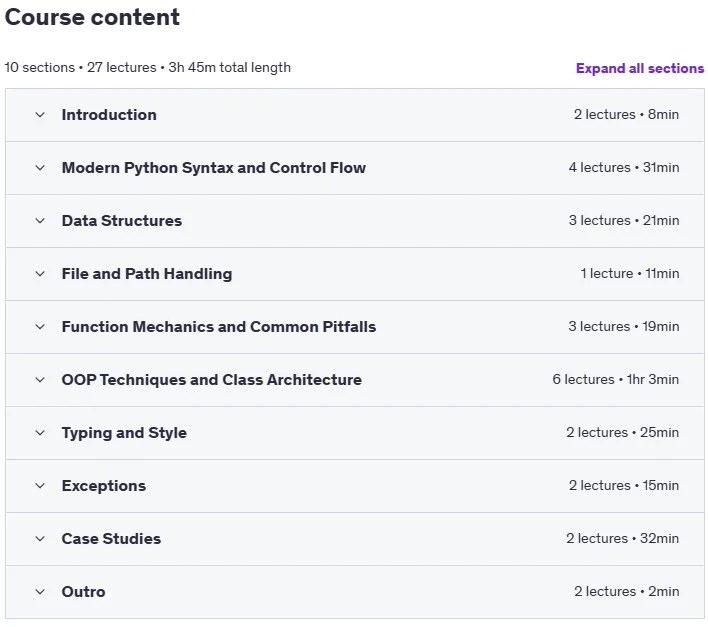Viewport: 708px width, 627px height.
Task: Click the Outro section title
Action: tap(83, 592)
